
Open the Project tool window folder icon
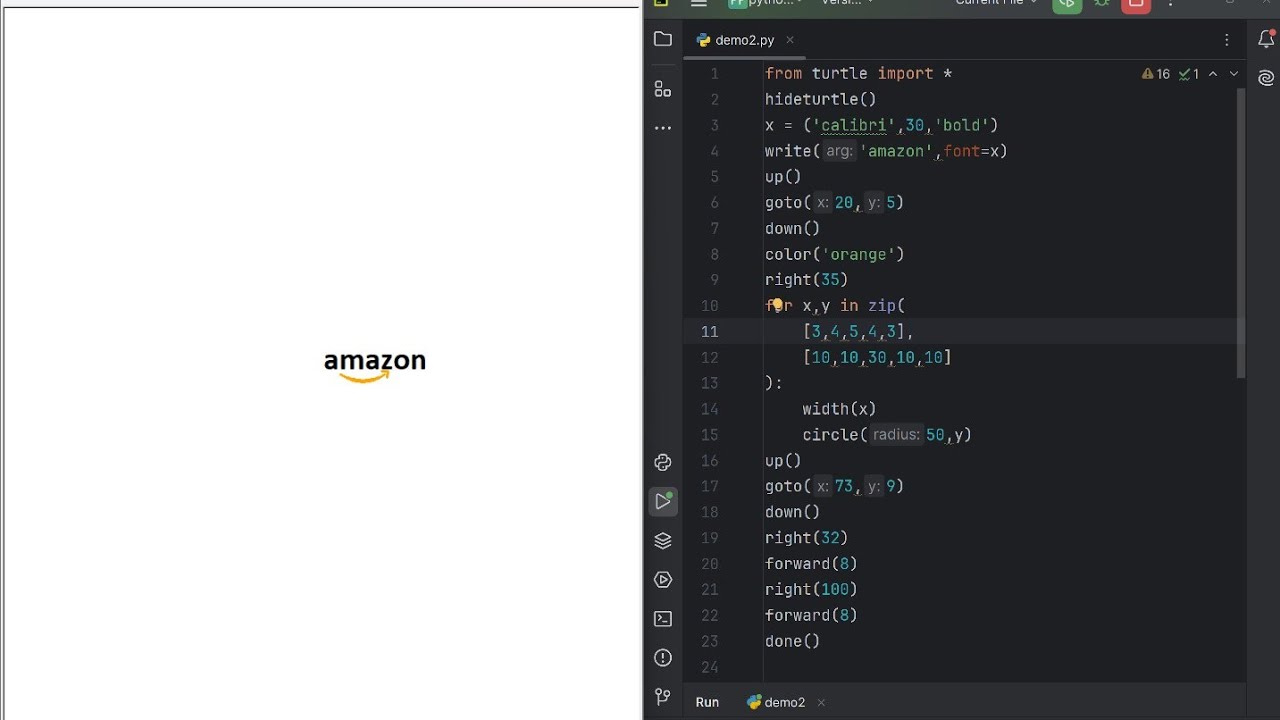coord(662,40)
